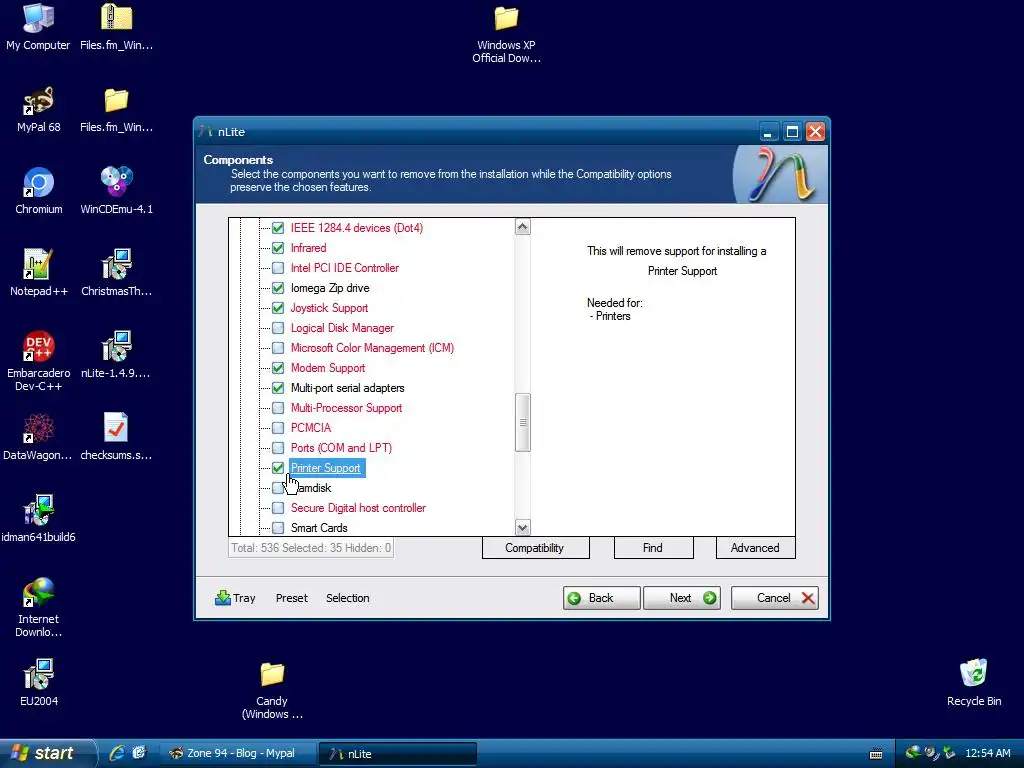The image size is (1024, 768).
Task: Check the PCMCIA component
Action: coord(278,428)
